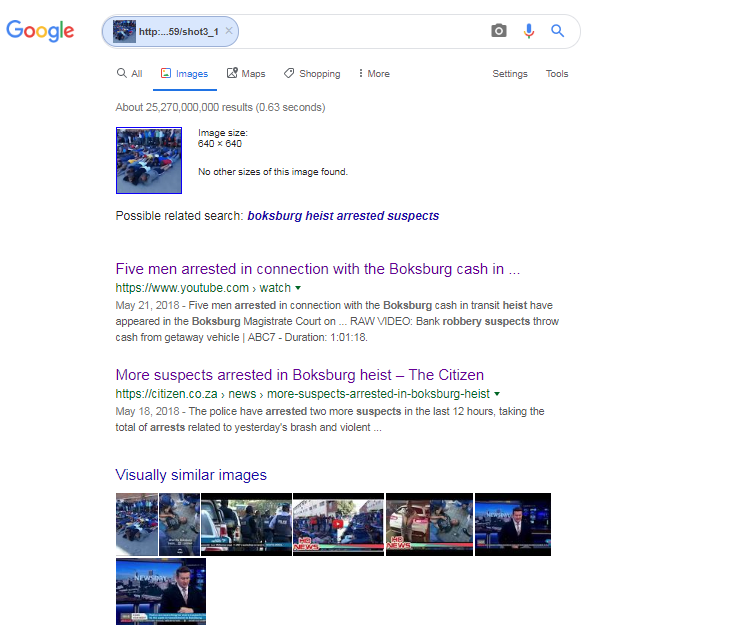Open 'boksburg heist arrested suspects' related search
Viewport: 731px width, 632px height.
tap(343, 216)
